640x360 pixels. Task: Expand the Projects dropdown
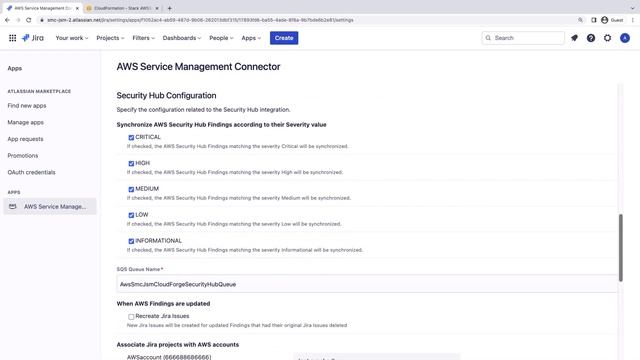(110, 38)
